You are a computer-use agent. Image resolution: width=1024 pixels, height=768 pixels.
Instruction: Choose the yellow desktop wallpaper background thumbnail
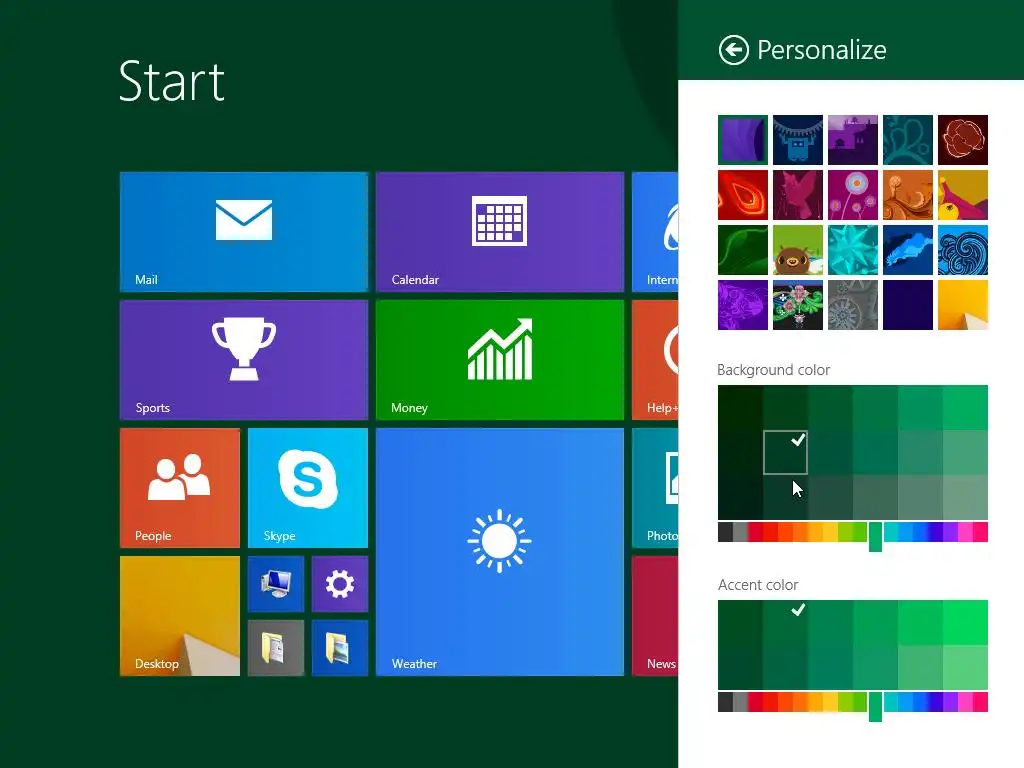tap(963, 305)
